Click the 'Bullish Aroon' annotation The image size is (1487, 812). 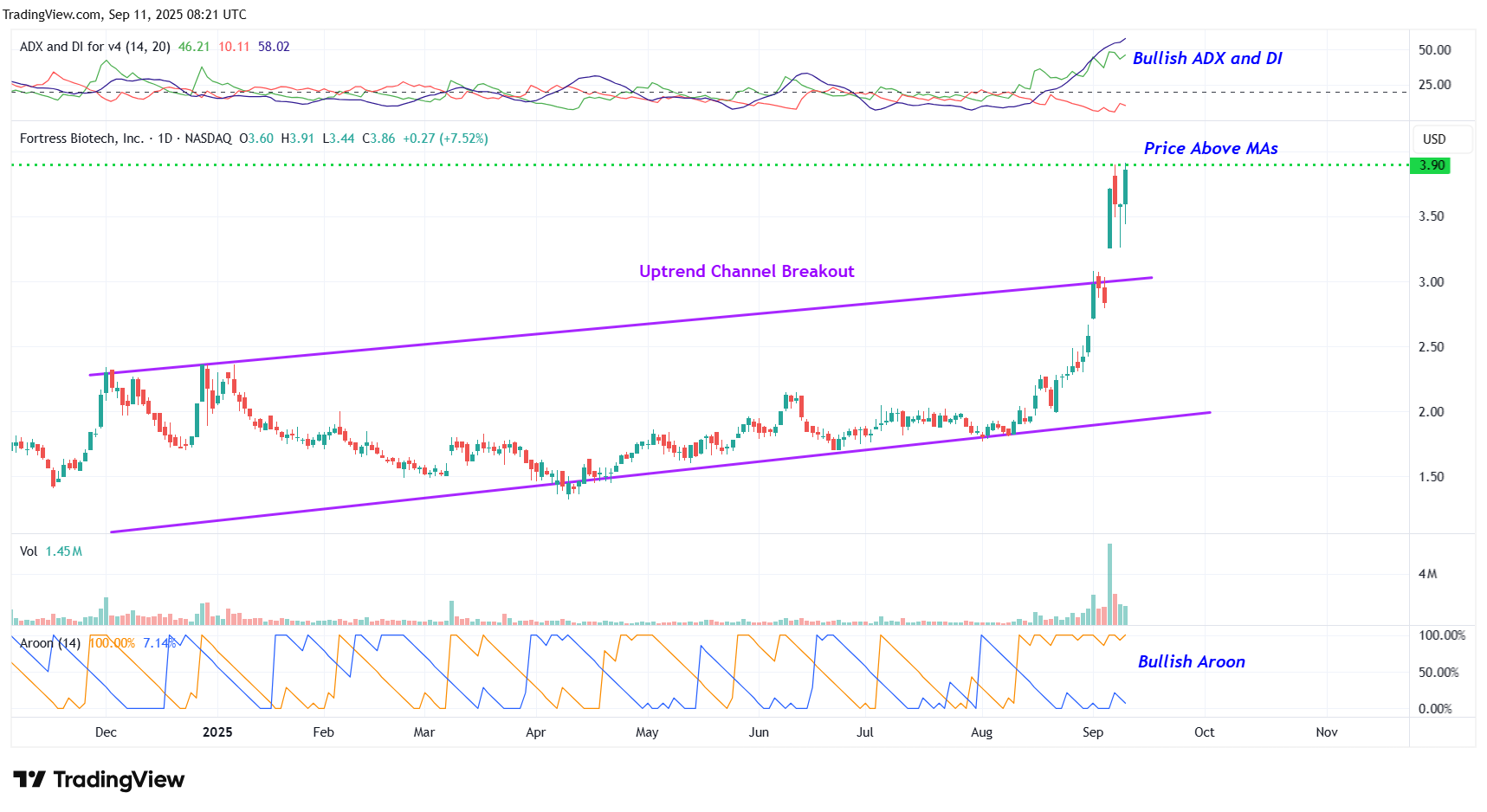coord(1192,661)
